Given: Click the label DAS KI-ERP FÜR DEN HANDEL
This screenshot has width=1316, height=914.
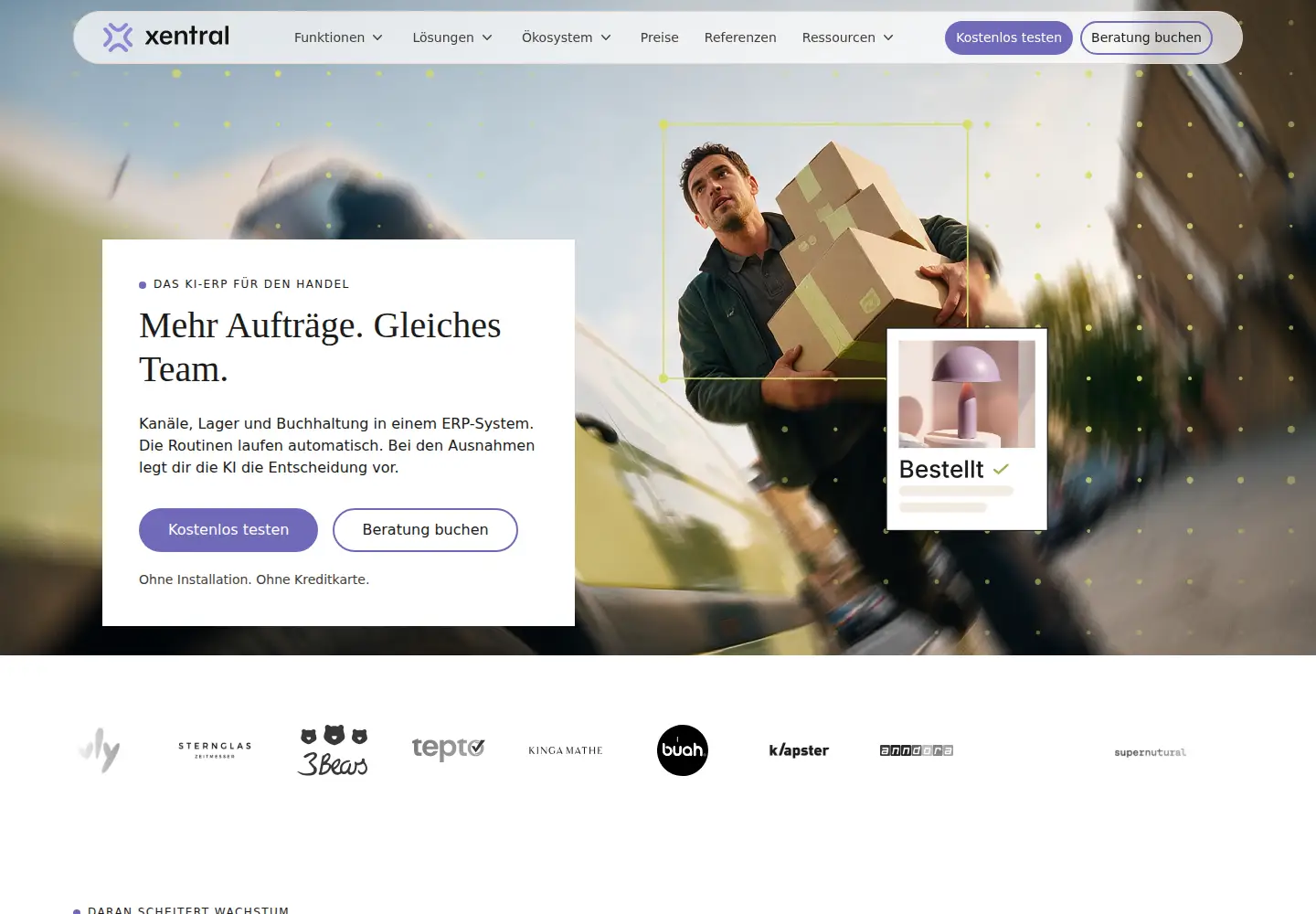Looking at the screenshot, I should coord(251,284).
